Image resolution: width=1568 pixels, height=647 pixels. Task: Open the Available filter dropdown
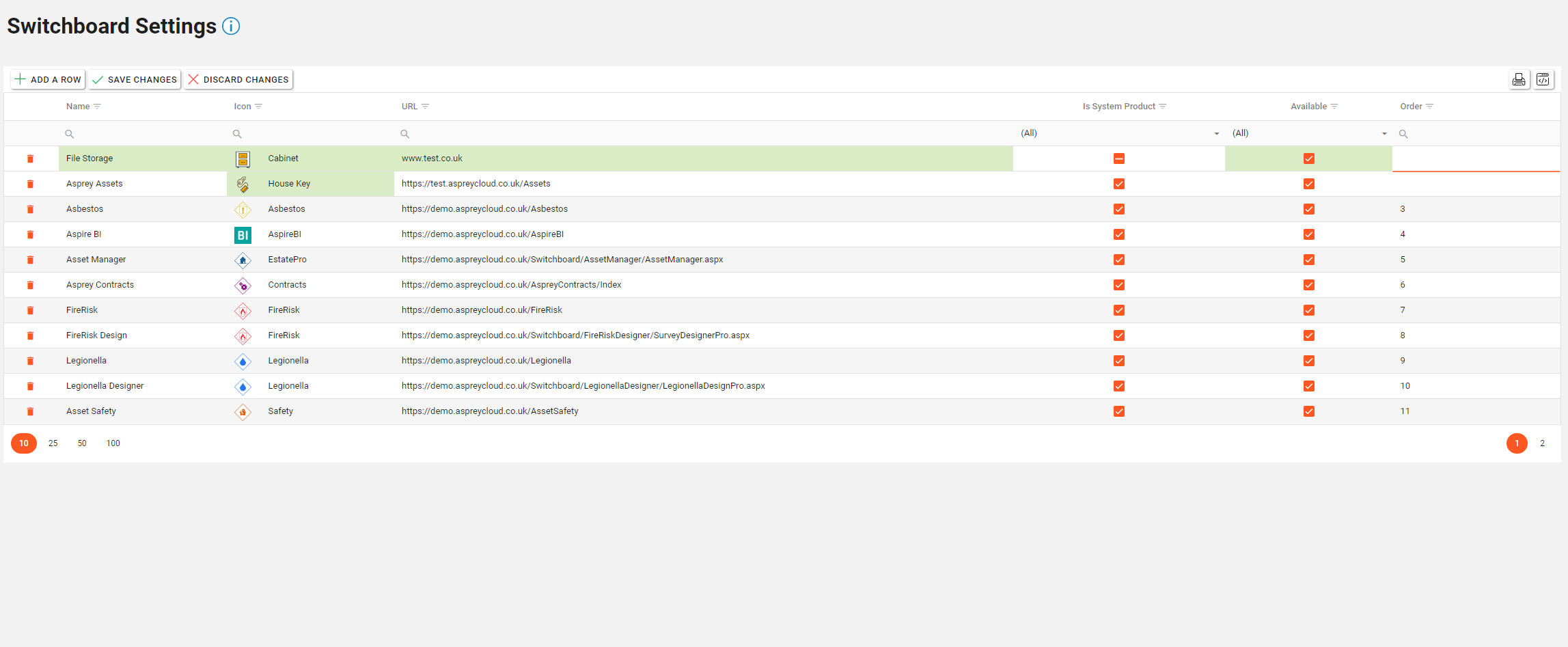(1384, 134)
